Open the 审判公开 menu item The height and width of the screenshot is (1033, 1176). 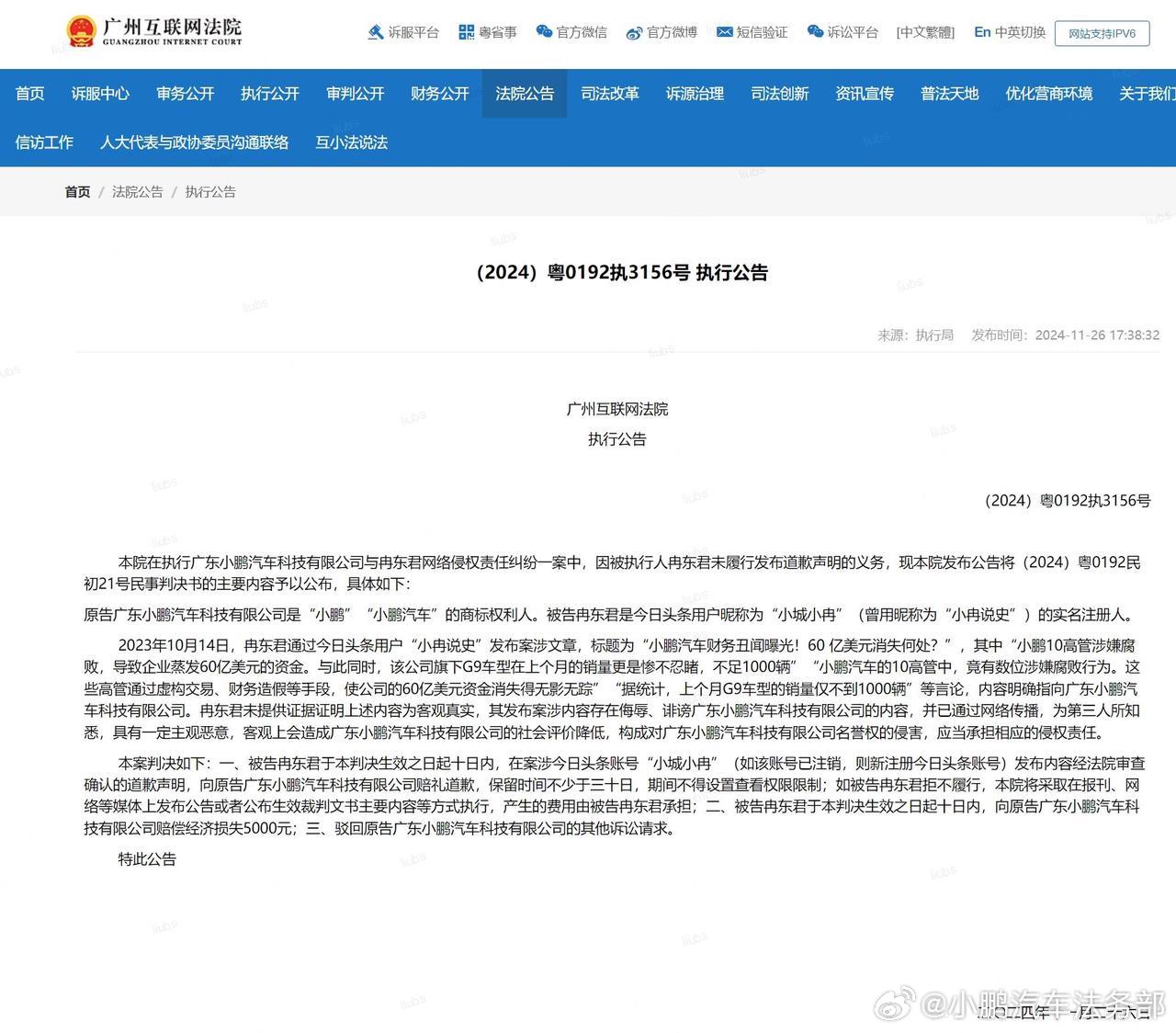coord(355,93)
